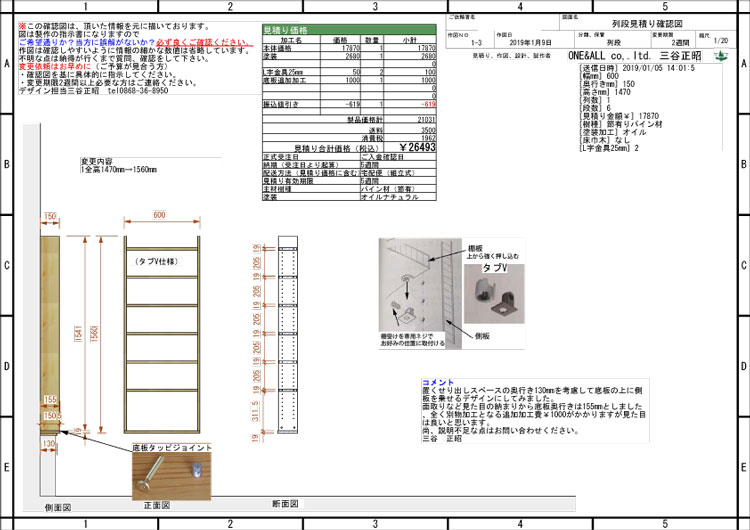Click the 変更内容 heading
Image resolution: width=750 pixels, height=530 pixels.
pyautogui.click(x=96, y=162)
